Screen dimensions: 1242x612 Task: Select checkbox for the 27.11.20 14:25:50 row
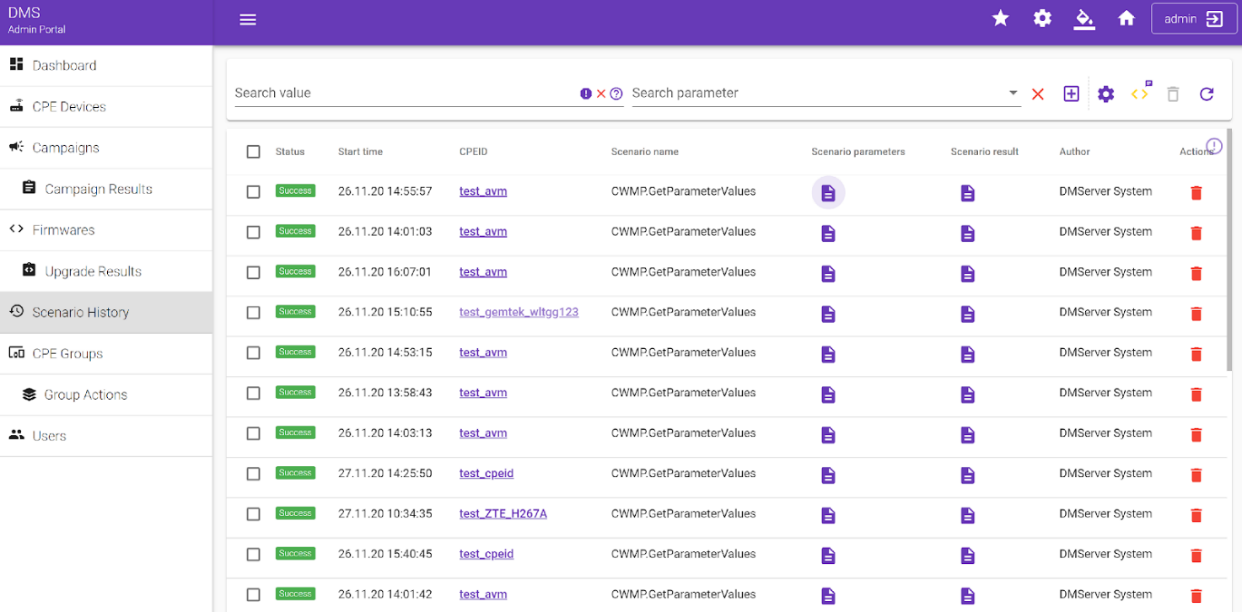point(253,474)
